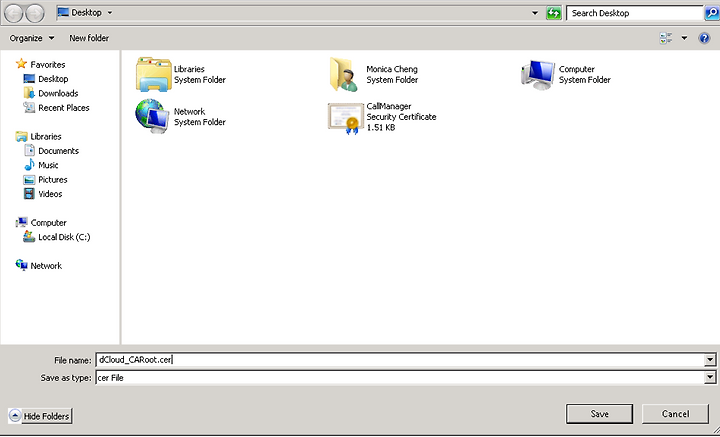
Task: Click the CallManager file name text
Action: [388, 106]
